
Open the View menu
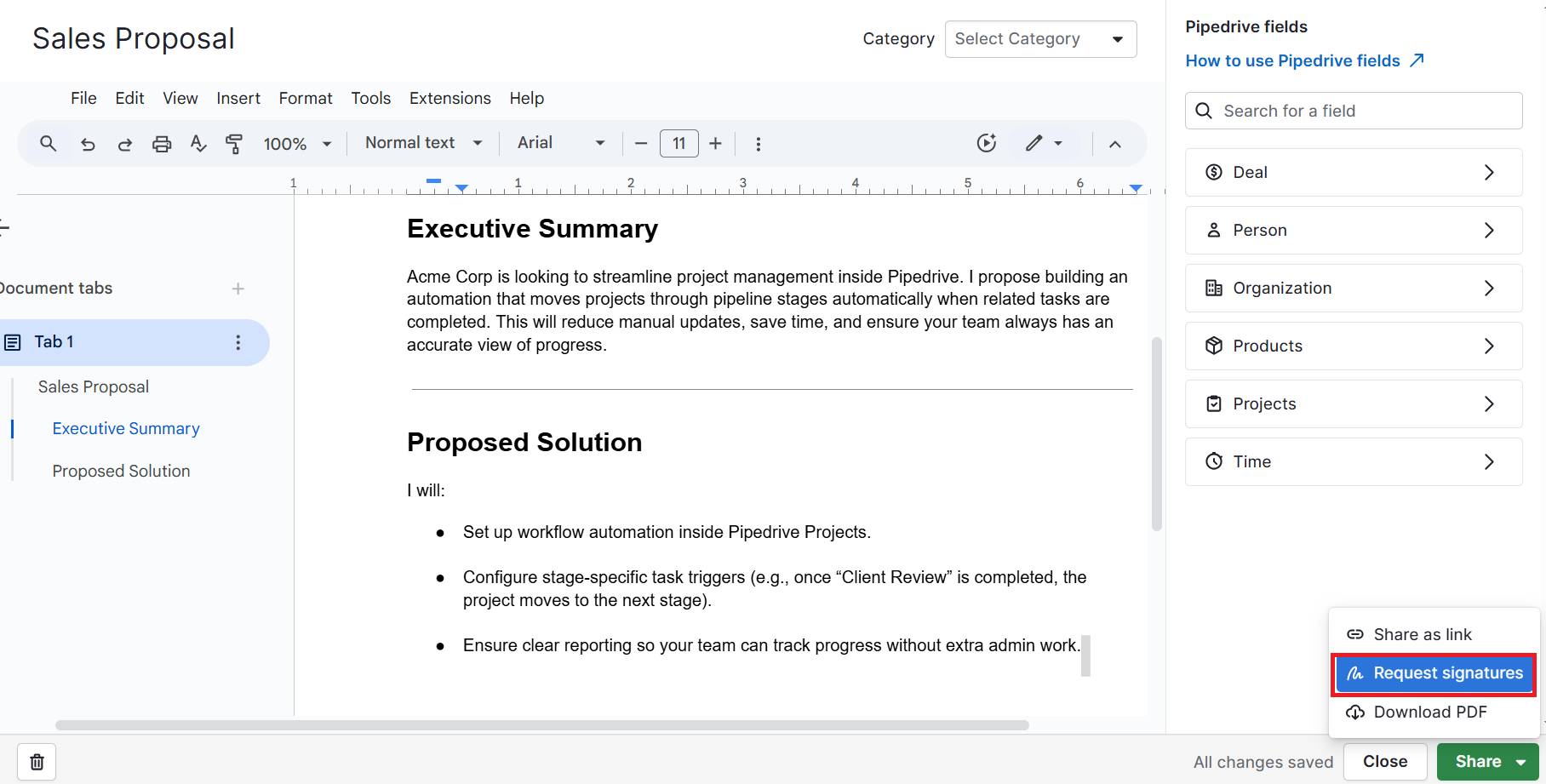click(180, 98)
